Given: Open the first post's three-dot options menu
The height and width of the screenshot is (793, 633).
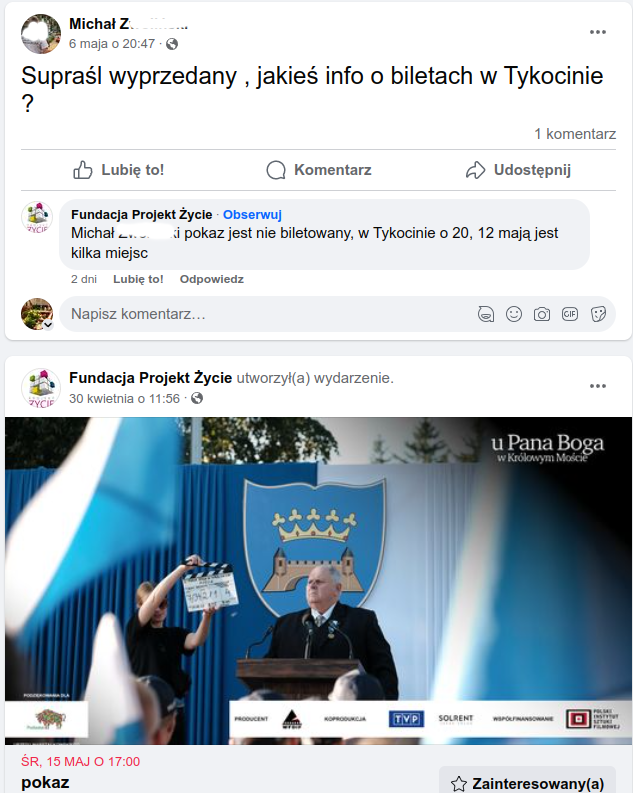Looking at the screenshot, I should coord(598,32).
